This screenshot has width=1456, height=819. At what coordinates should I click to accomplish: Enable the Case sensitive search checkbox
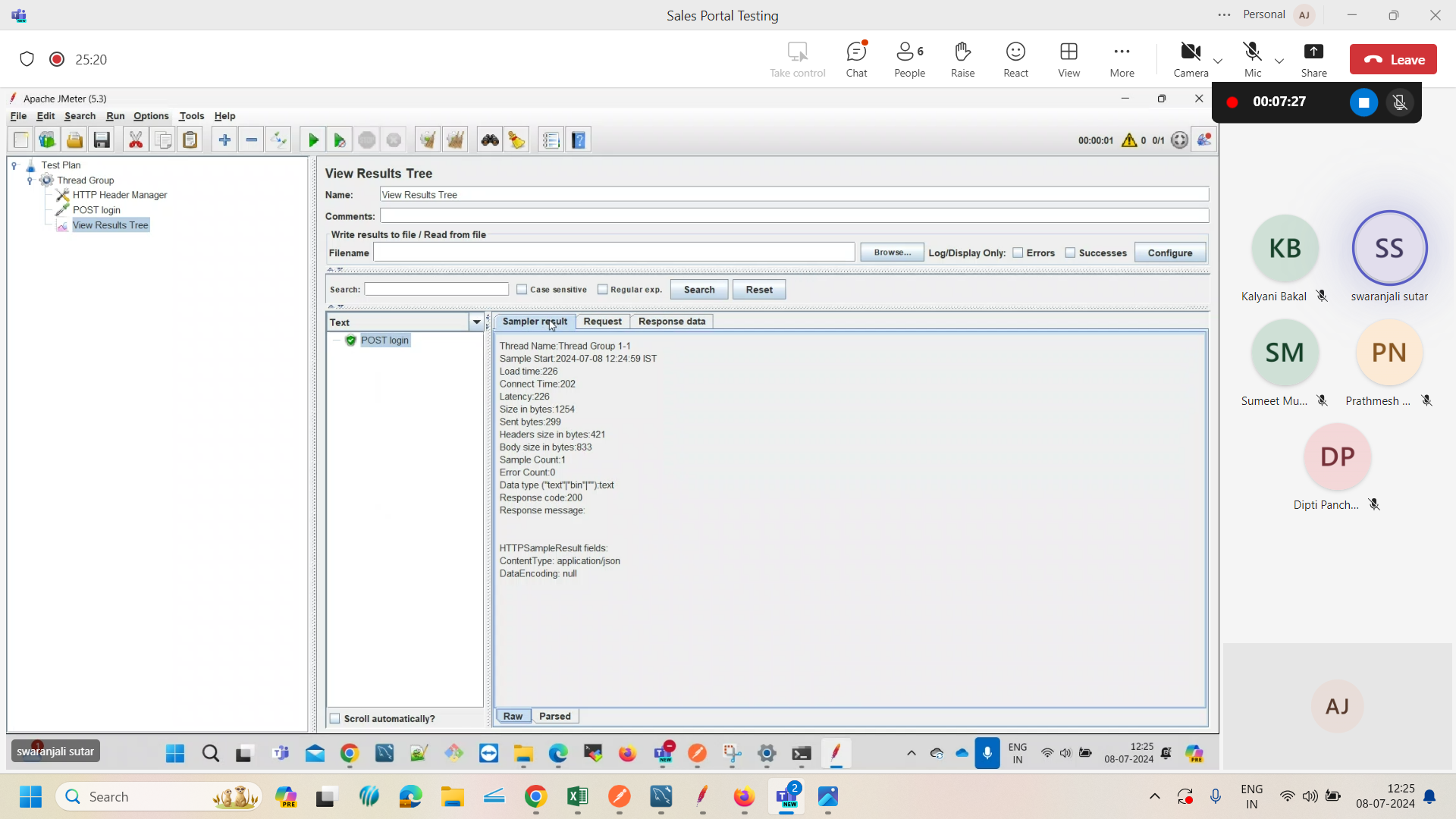tap(522, 290)
